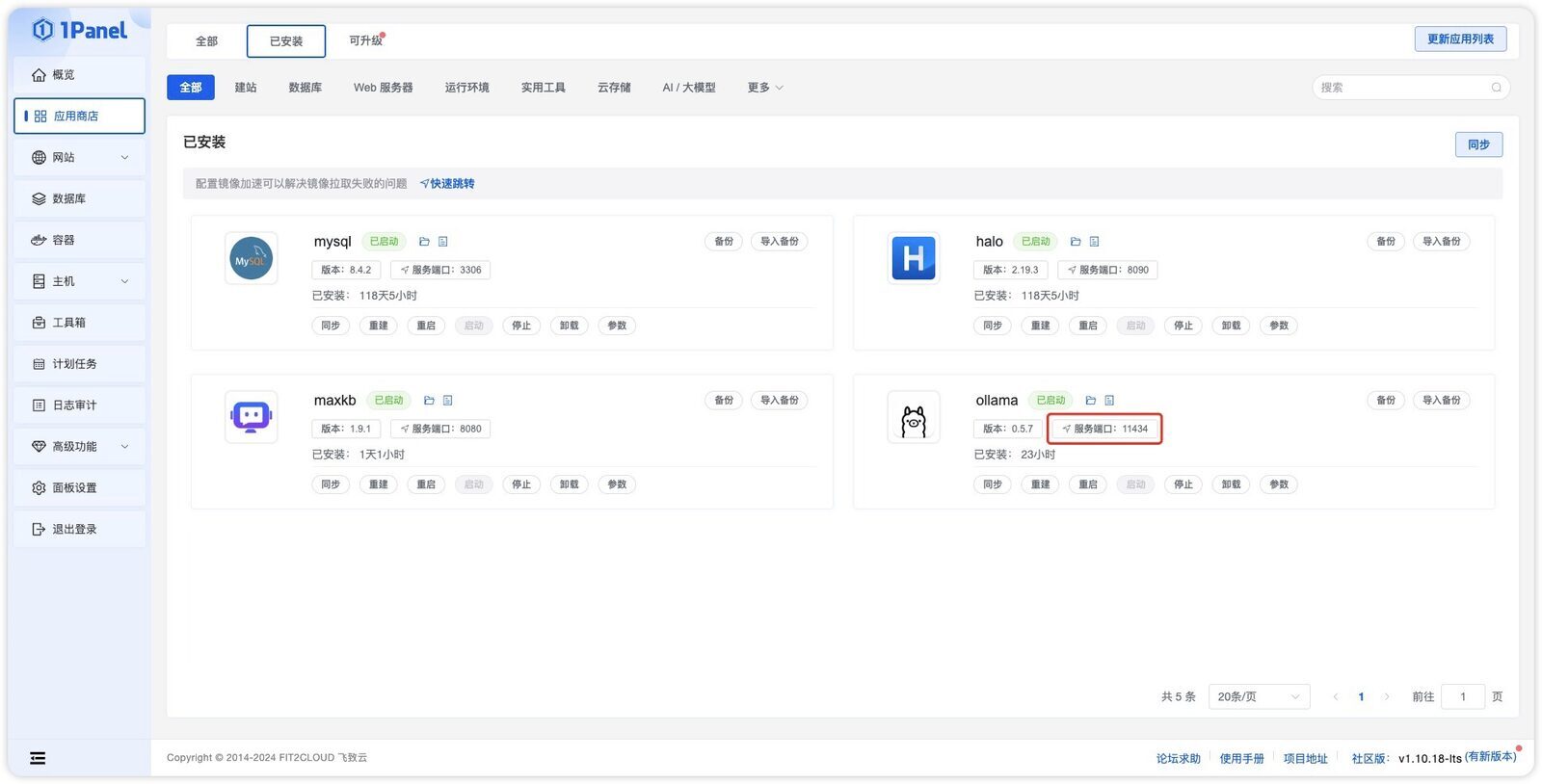This screenshot has width=1542, height=784.
Task: Open the 面板设置 panel settings item
Action: [79, 487]
